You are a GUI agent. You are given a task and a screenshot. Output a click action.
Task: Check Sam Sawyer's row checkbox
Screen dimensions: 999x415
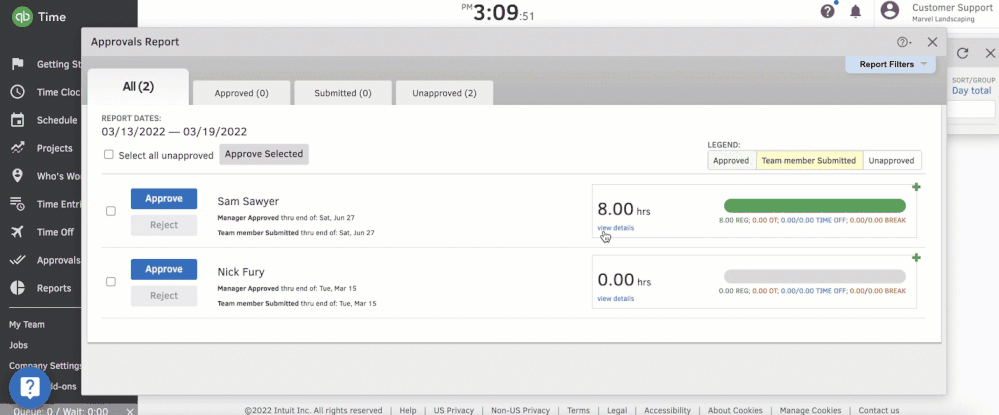coord(111,211)
